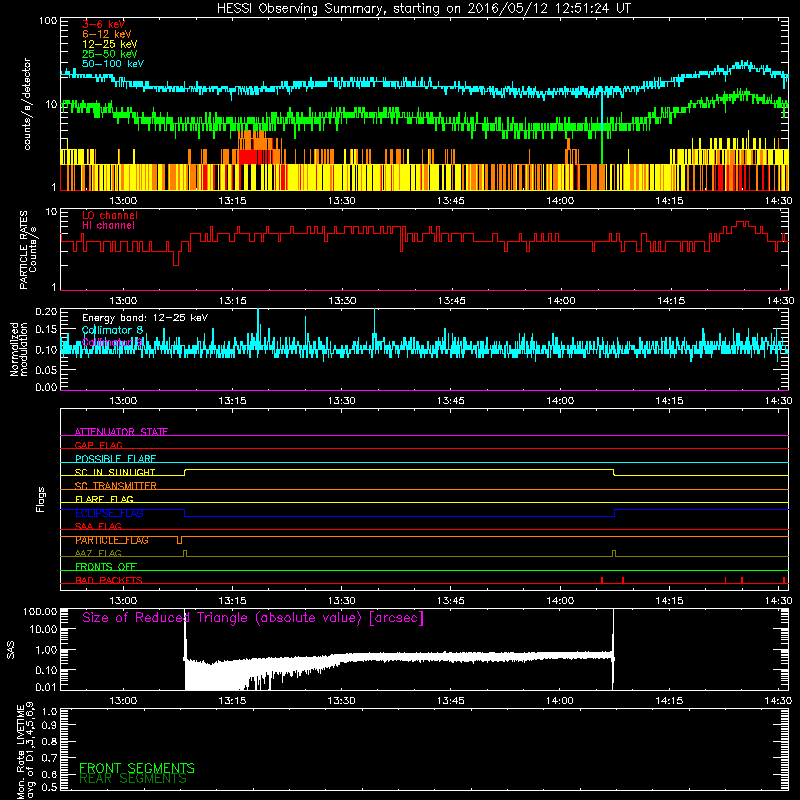Viewport: 800px width, 800px height.
Task: Click the 14:00 tick under the modulation panel
Action: click(x=560, y=401)
